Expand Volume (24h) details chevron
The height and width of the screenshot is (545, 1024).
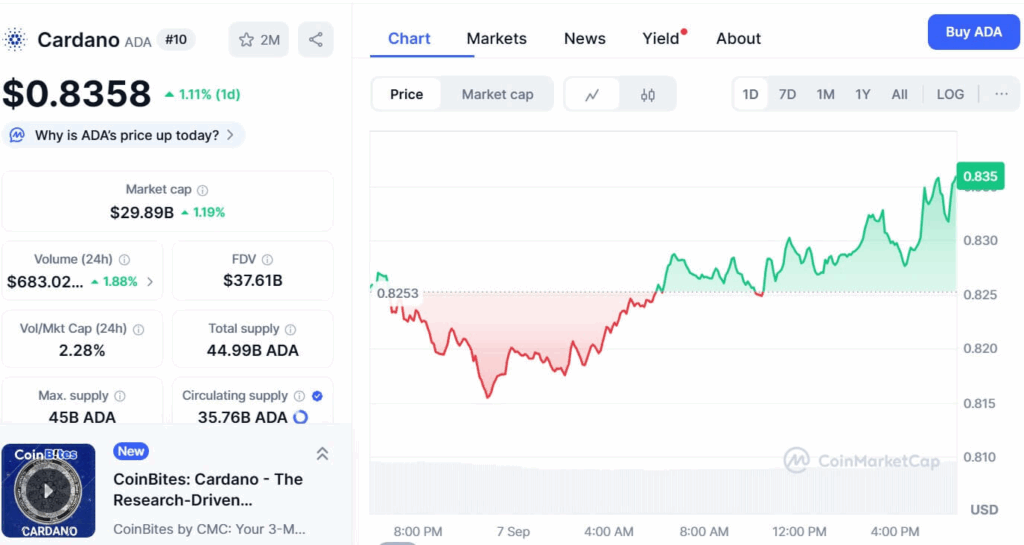click(x=150, y=282)
